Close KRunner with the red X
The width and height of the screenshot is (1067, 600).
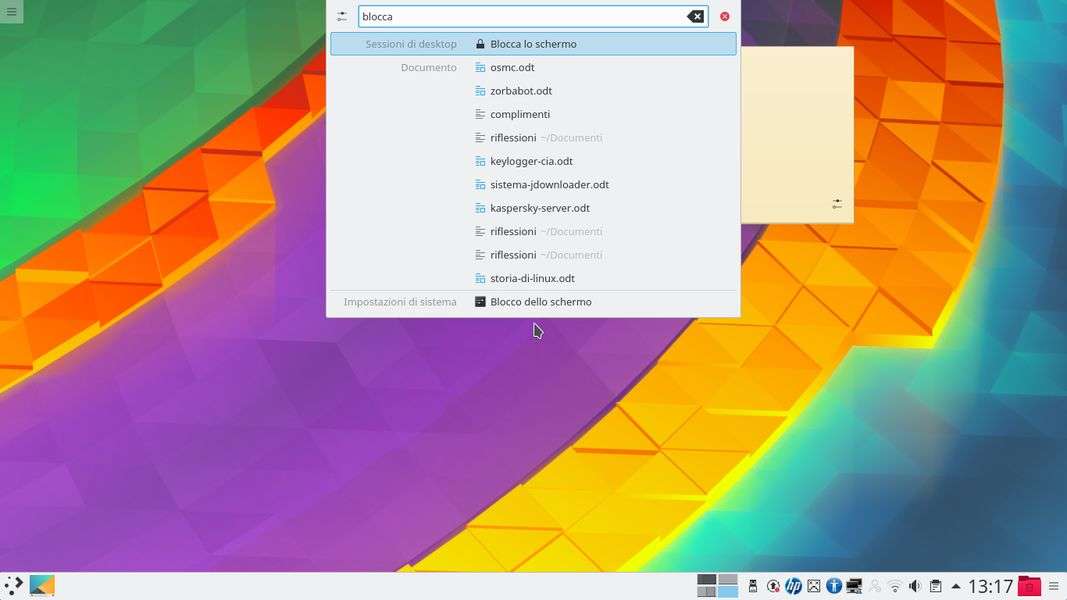pyautogui.click(x=724, y=17)
